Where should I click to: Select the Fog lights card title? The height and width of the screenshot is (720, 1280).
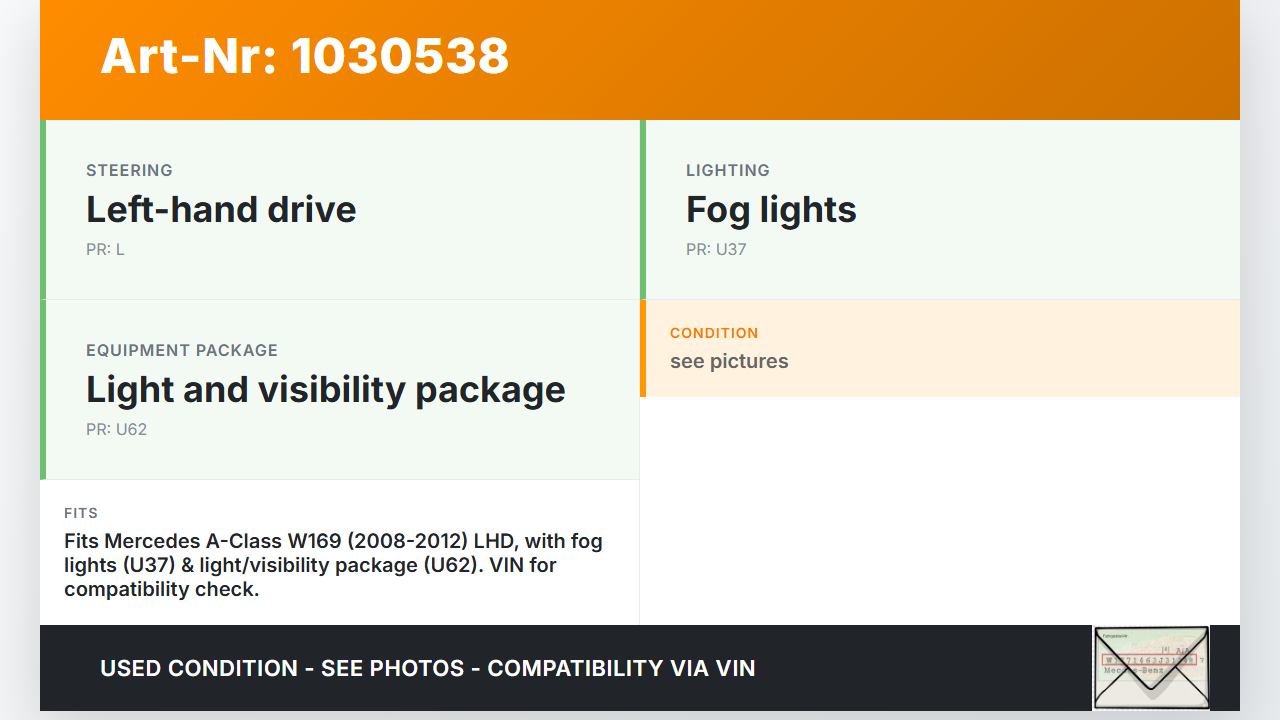coord(771,210)
